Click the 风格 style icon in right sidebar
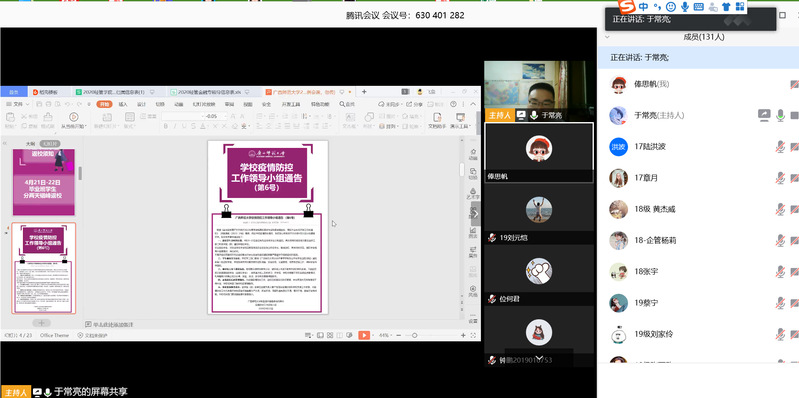Image resolution: width=799 pixels, height=398 pixels. click(x=473, y=291)
